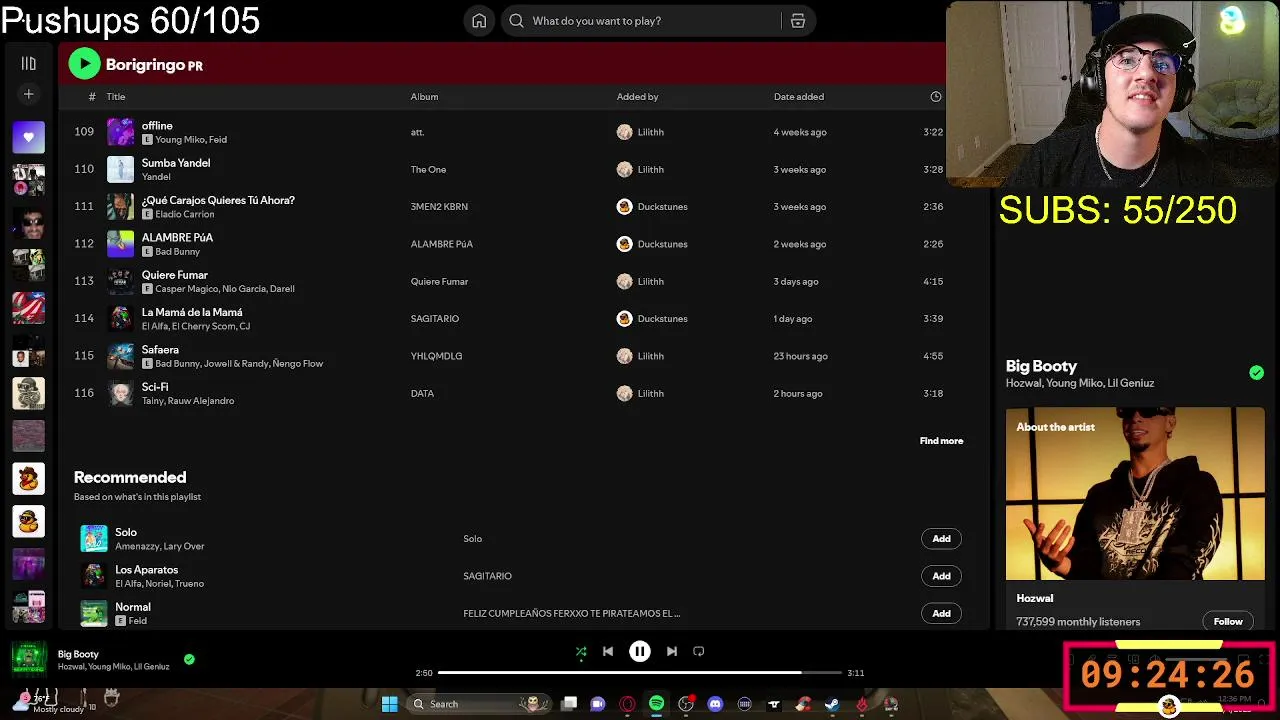Select ¿Qué Carajos Quieres Tú Ahora?
The height and width of the screenshot is (720, 1280).
point(218,200)
